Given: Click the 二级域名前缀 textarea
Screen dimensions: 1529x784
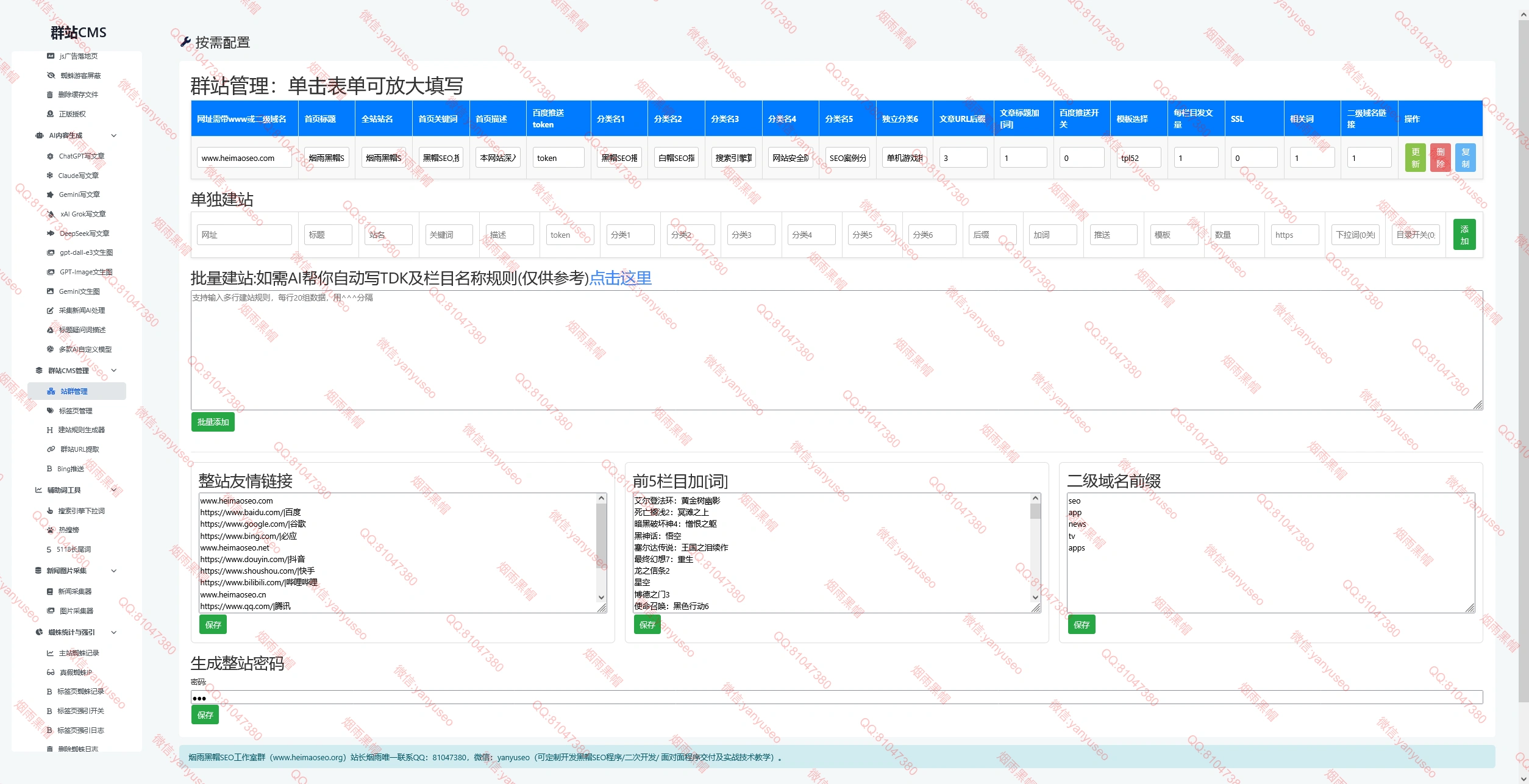Looking at the screenshot, I should [1271, 553].
